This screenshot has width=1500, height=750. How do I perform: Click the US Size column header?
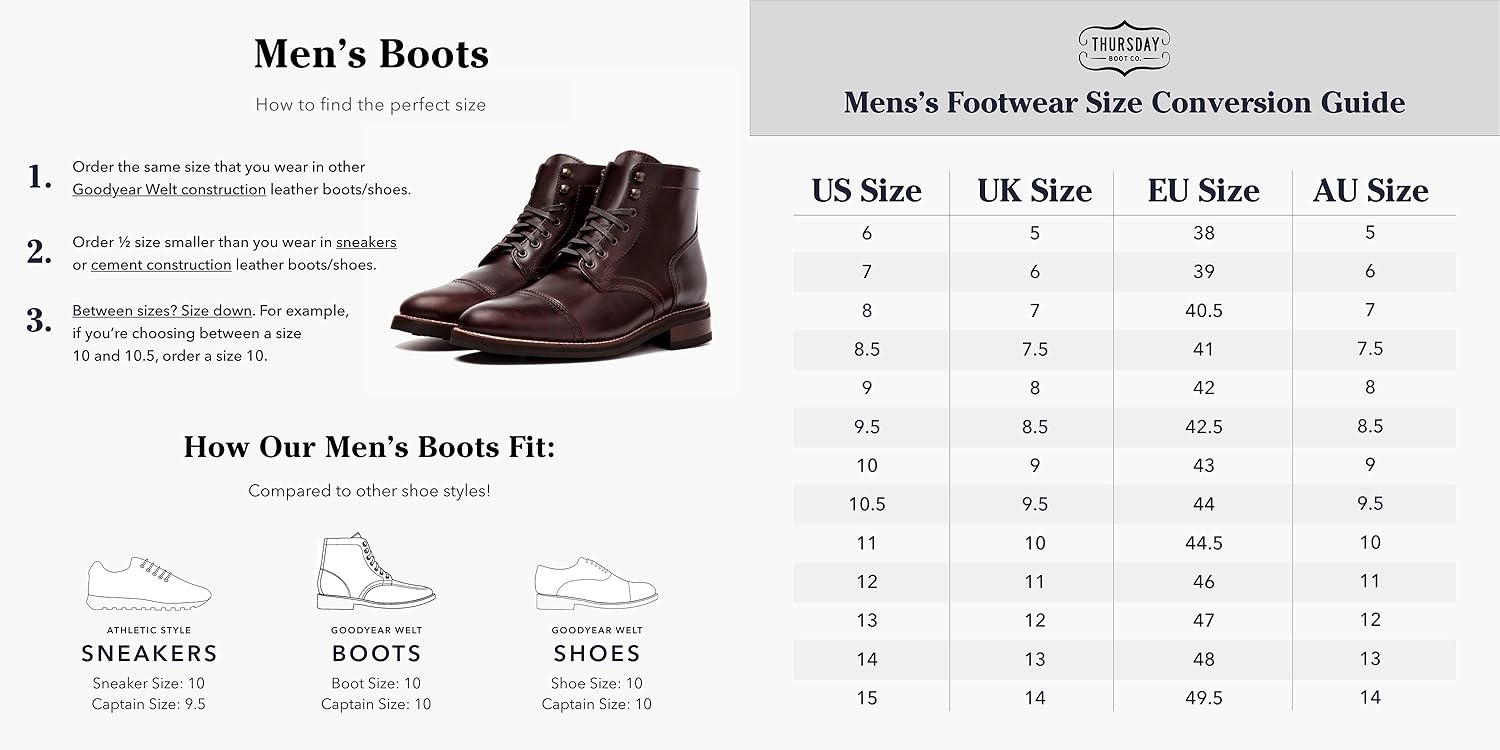pyautogui.click(x=866, y=190)
